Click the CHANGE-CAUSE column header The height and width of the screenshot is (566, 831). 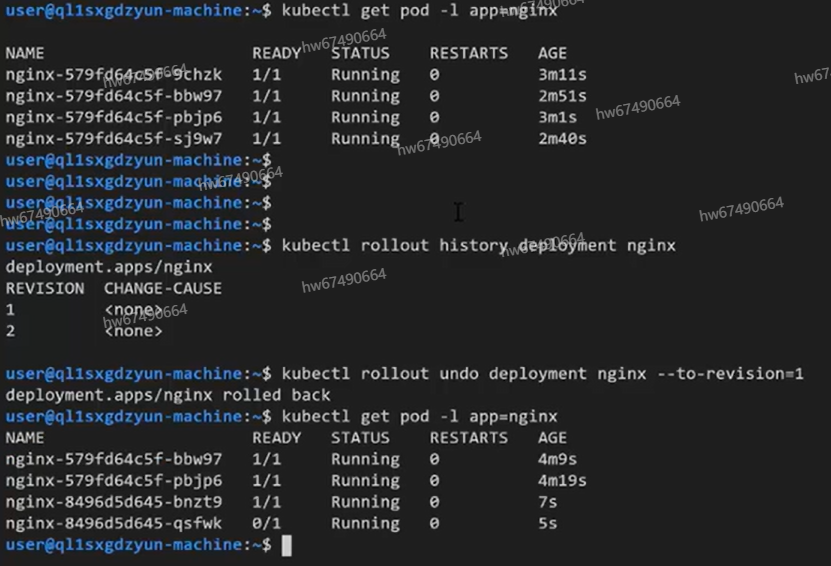[163, 288]
